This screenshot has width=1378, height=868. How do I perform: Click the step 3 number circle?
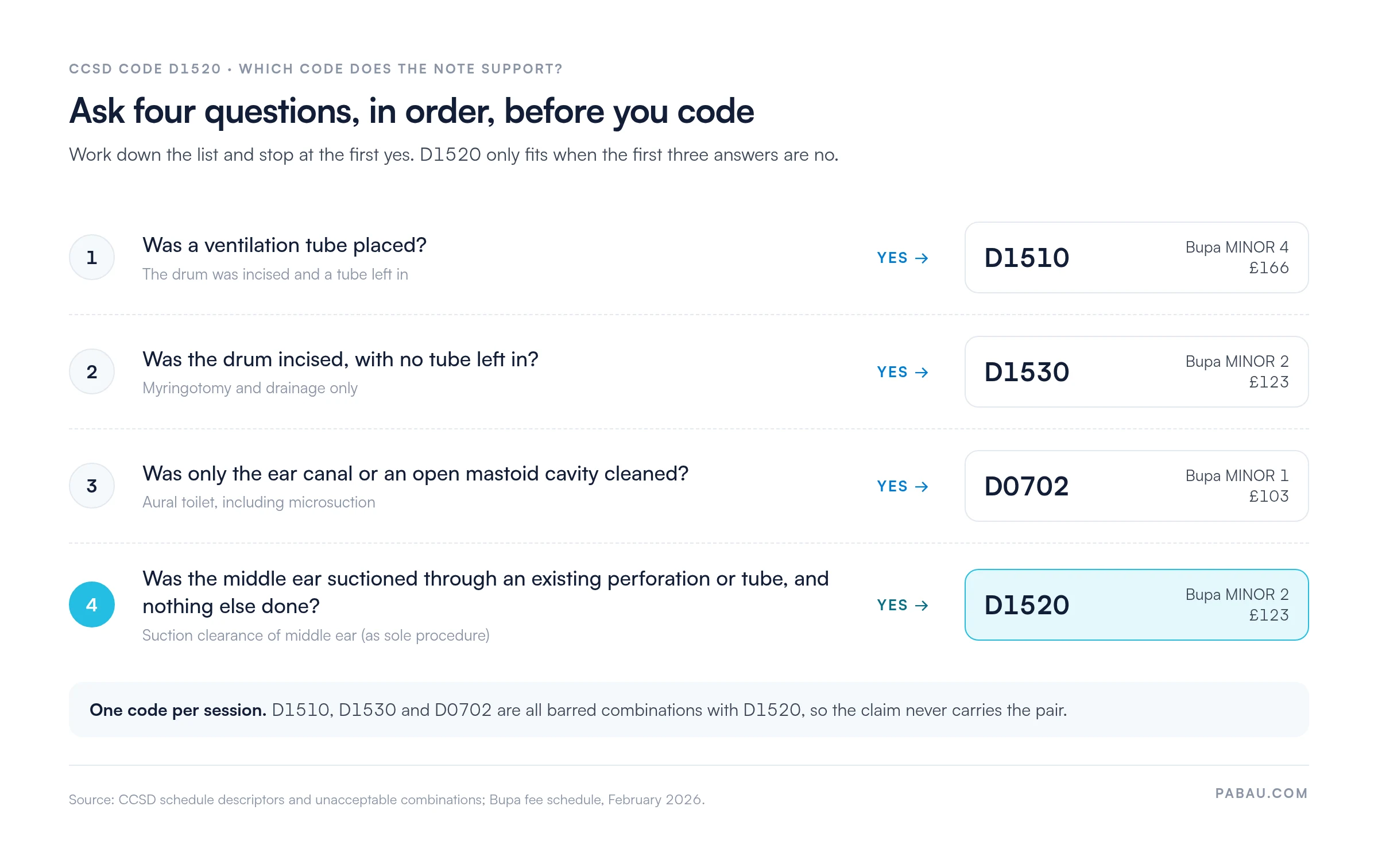92,486
